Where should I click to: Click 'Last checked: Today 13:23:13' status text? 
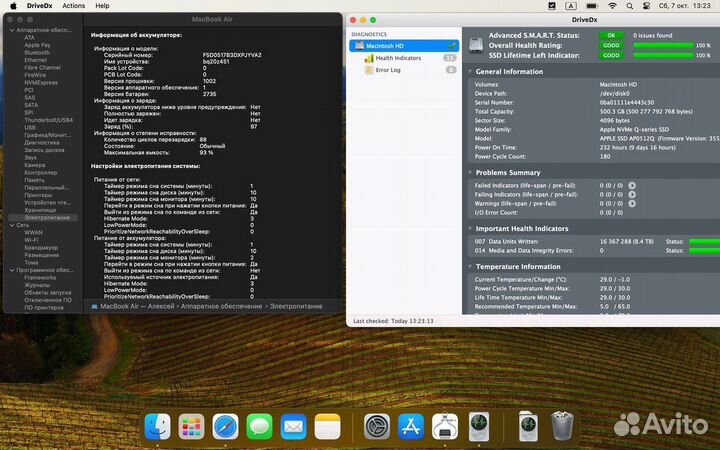pyautogui.click(x=393, y=321)
